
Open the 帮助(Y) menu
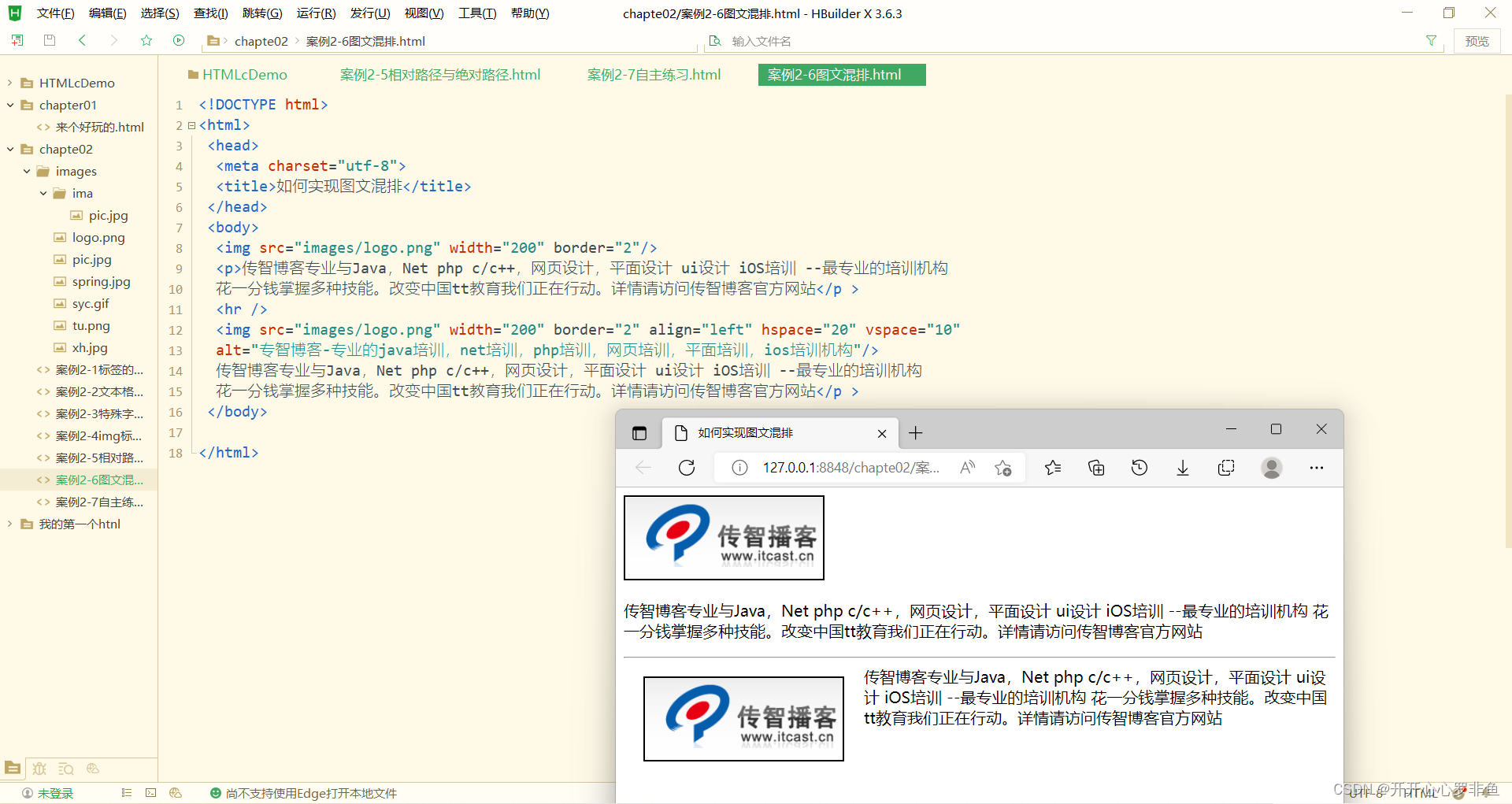point(530,13)
